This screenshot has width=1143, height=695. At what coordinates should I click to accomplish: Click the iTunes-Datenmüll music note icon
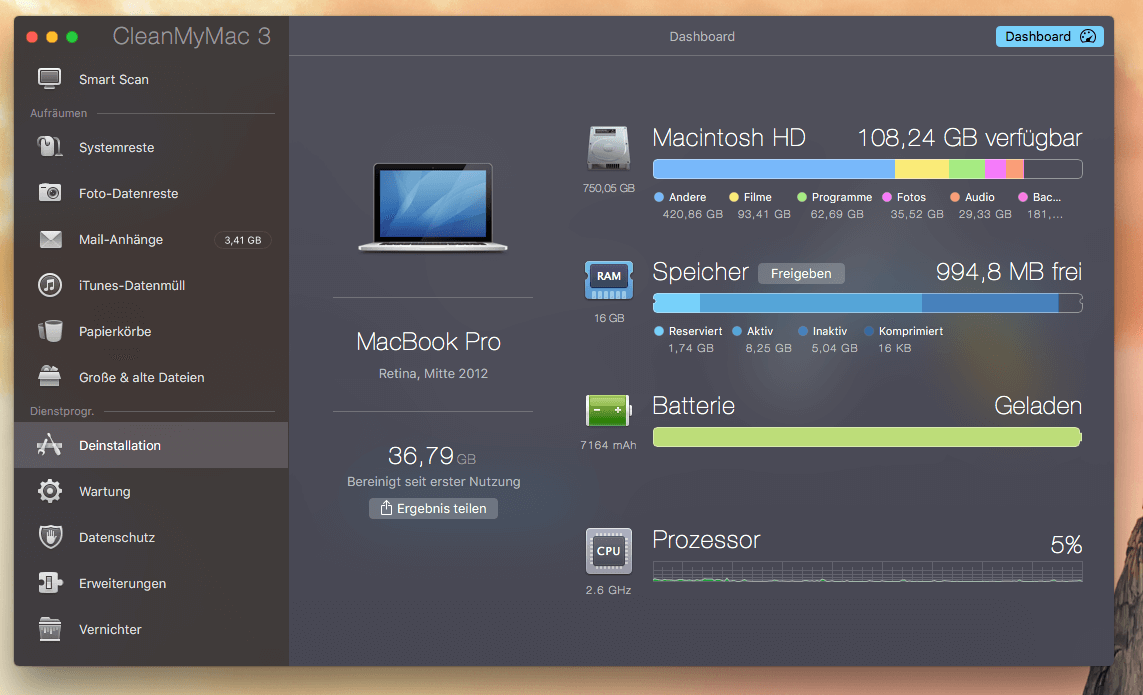coord(50,285)
